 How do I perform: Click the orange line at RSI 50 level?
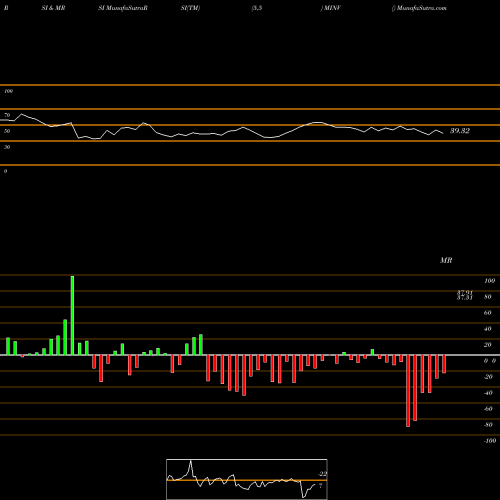pyautogui.click(x=250, y=125)
